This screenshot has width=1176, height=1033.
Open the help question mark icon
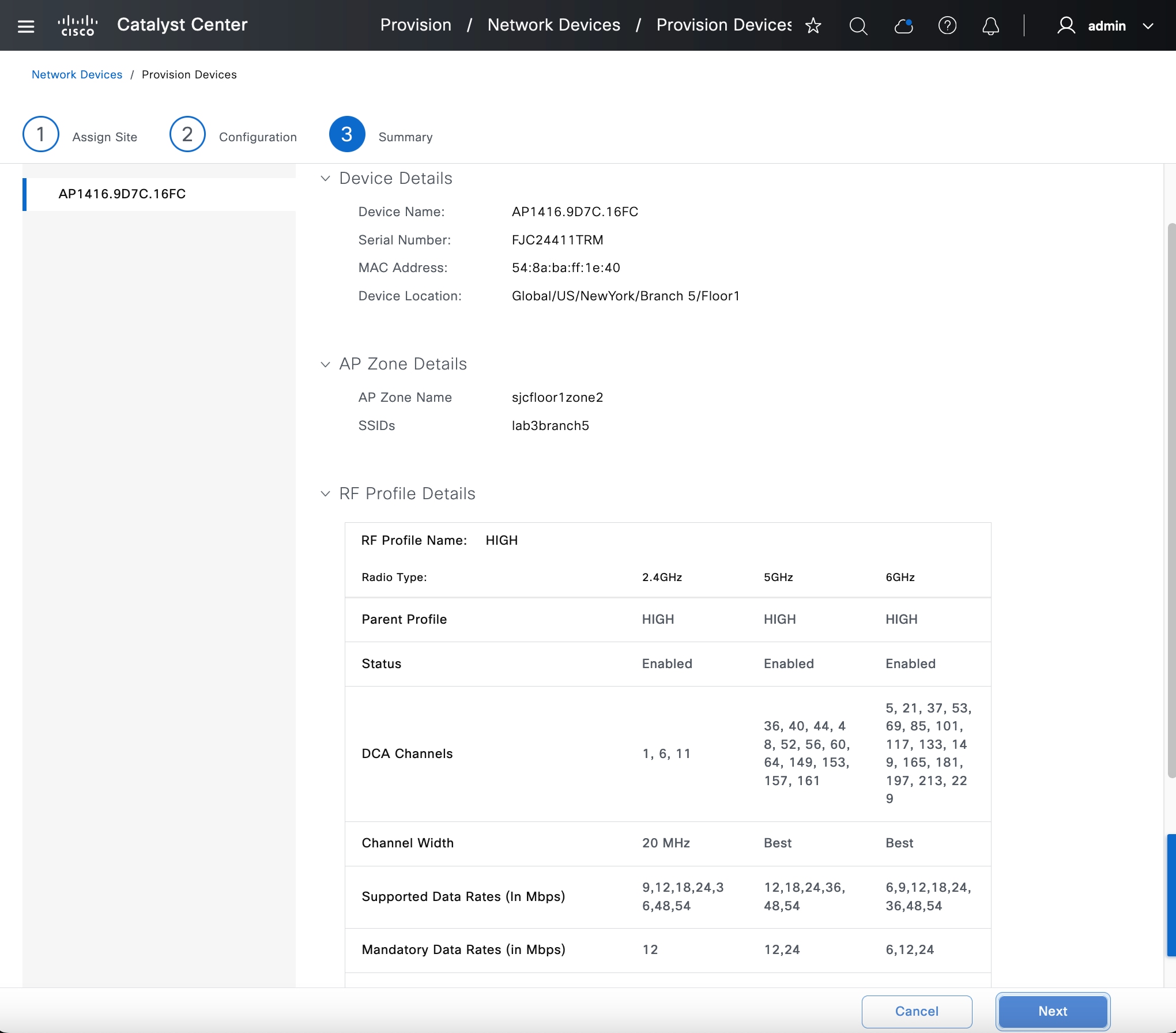pos(947,26)
